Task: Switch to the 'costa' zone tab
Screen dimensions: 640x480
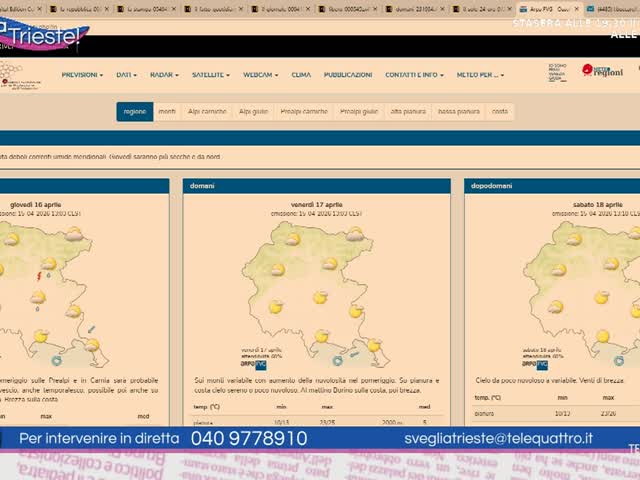Action: [499, 112]
